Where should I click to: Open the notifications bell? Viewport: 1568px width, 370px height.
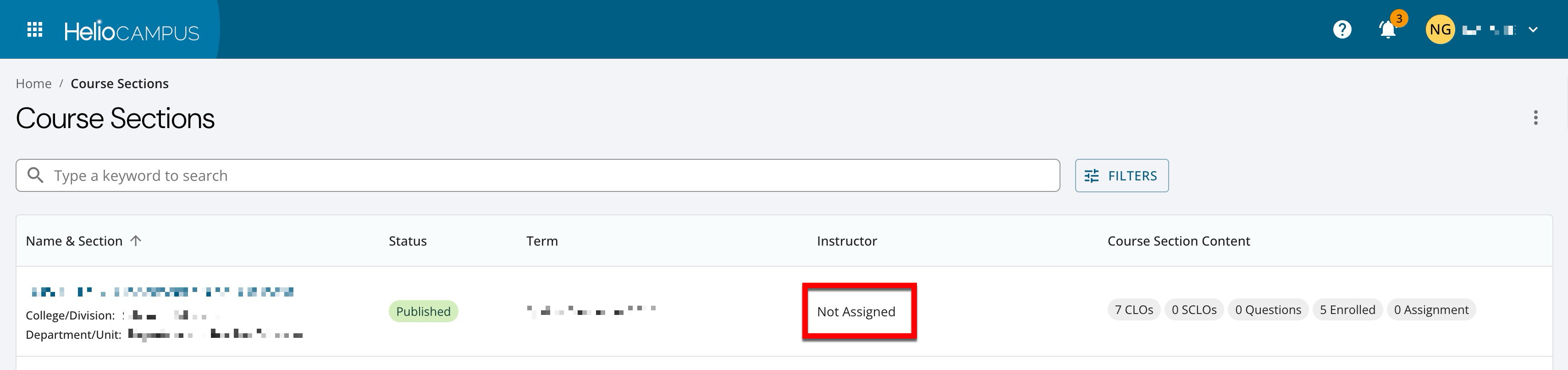click(x=1387, y=30)
